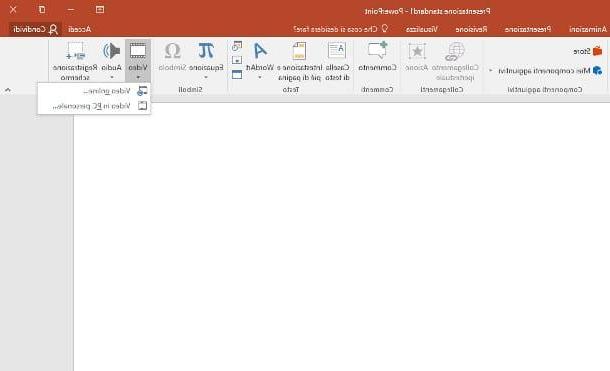The image size is (610, 371).
Task: Choose Video online from menu
Action: (94, 91)
